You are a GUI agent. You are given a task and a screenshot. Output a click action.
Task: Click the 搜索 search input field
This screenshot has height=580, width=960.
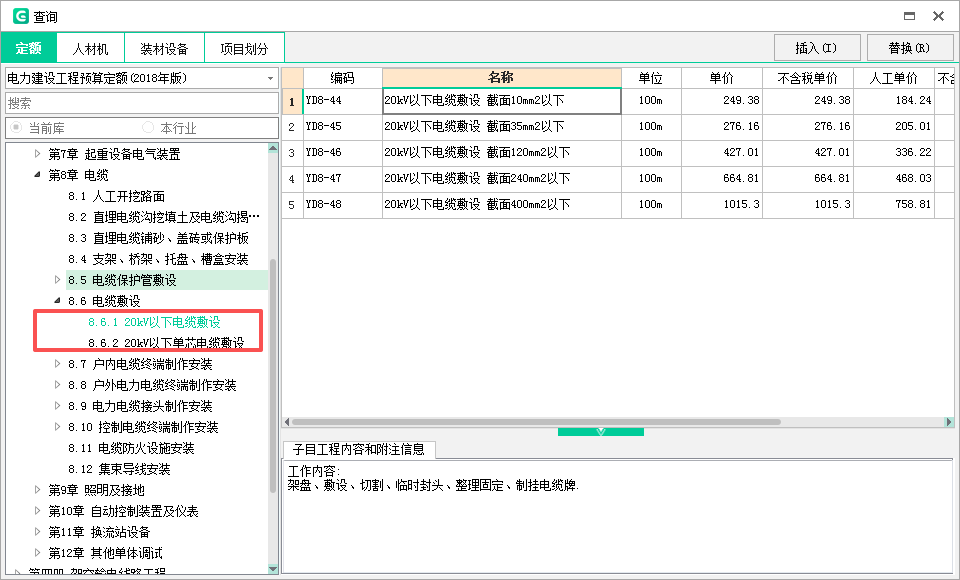tap(140, 102)
